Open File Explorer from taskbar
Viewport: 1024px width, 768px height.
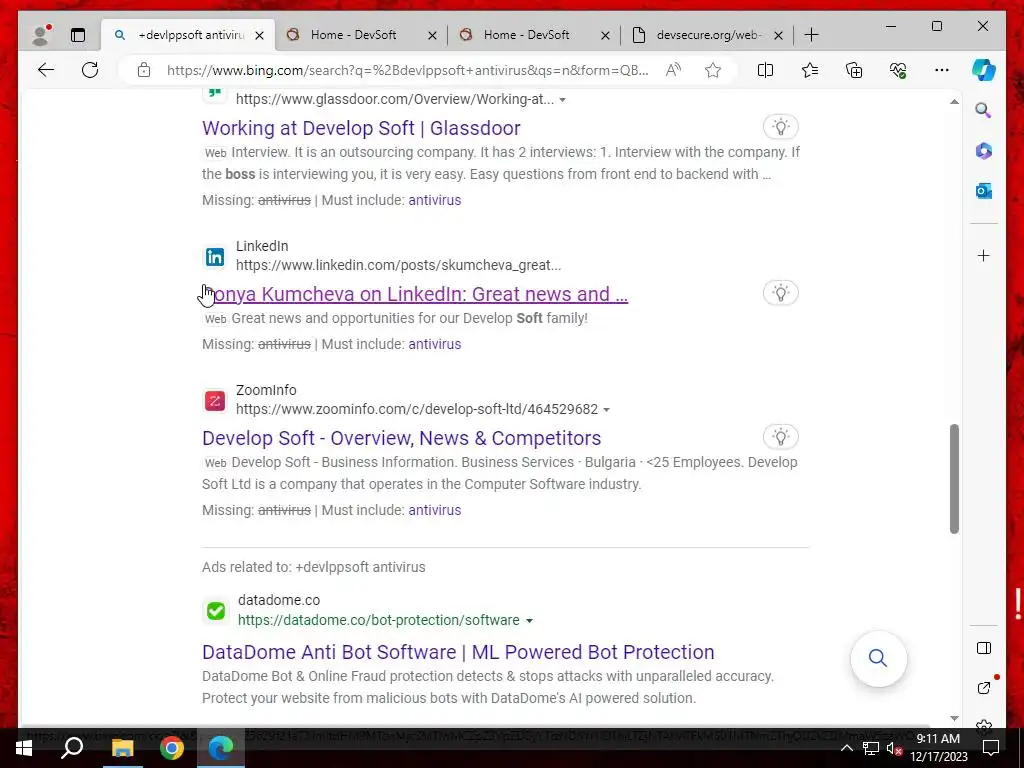click(x=122, y=748)
